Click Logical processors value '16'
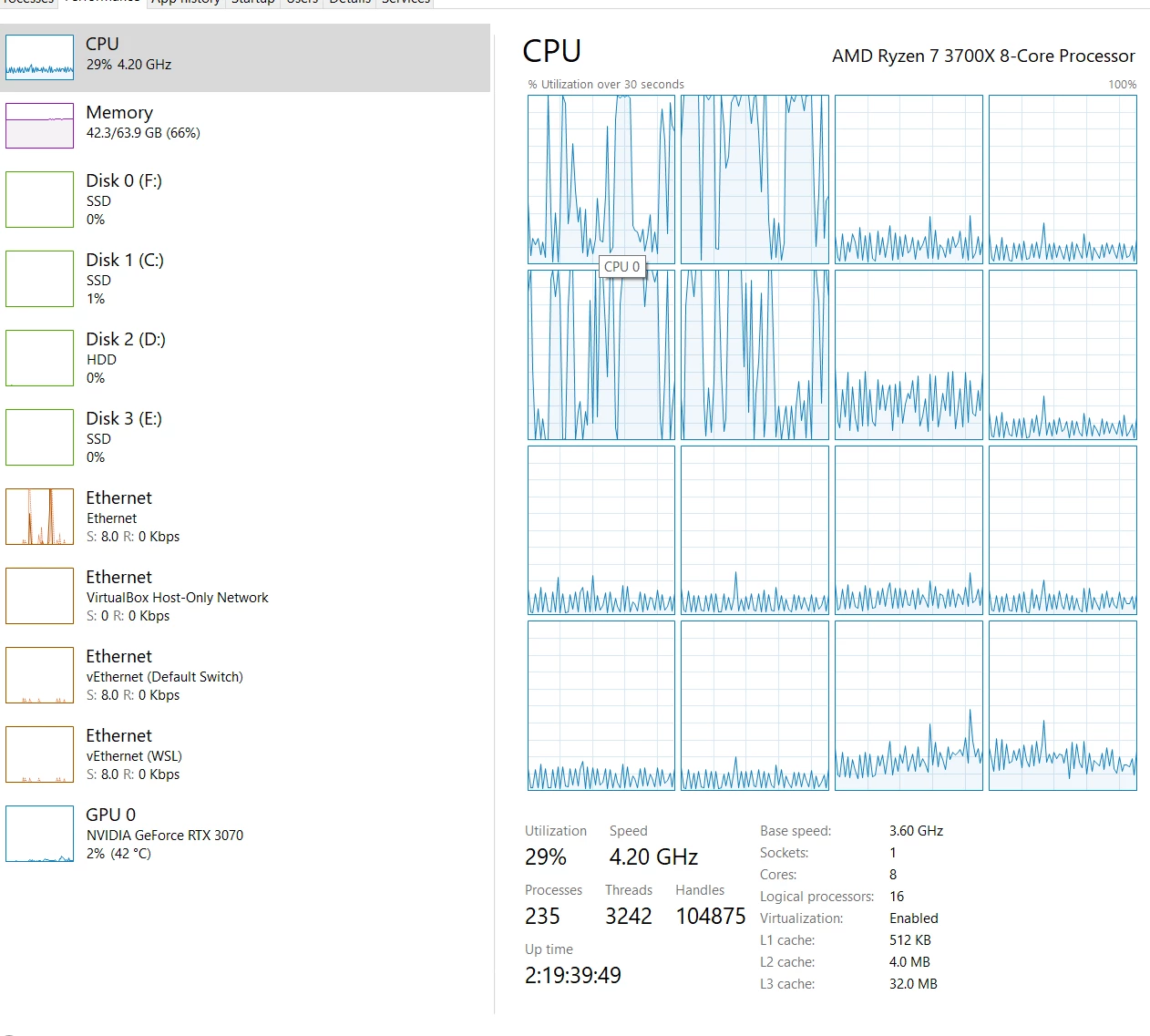 pos(897,897)
